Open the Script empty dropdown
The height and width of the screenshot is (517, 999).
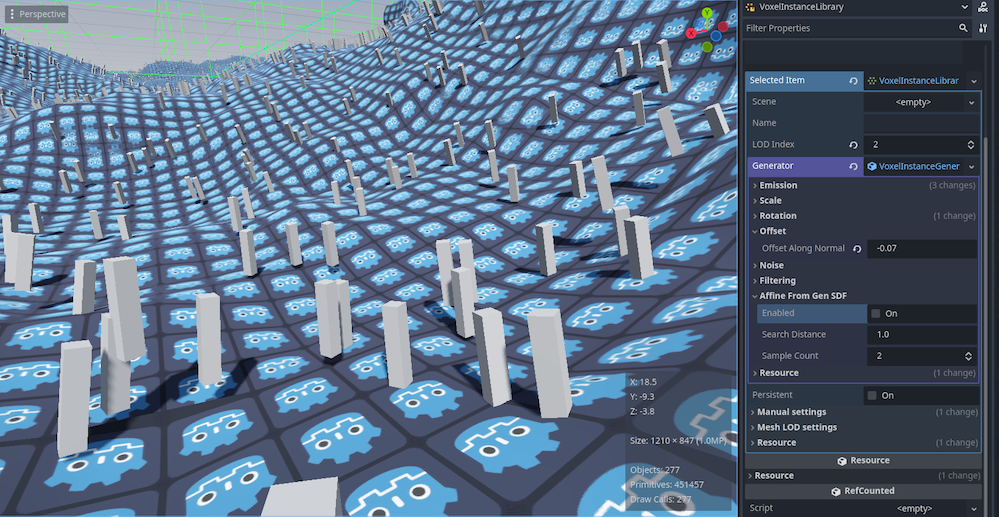pyautogui.click(x=921, y=508)
